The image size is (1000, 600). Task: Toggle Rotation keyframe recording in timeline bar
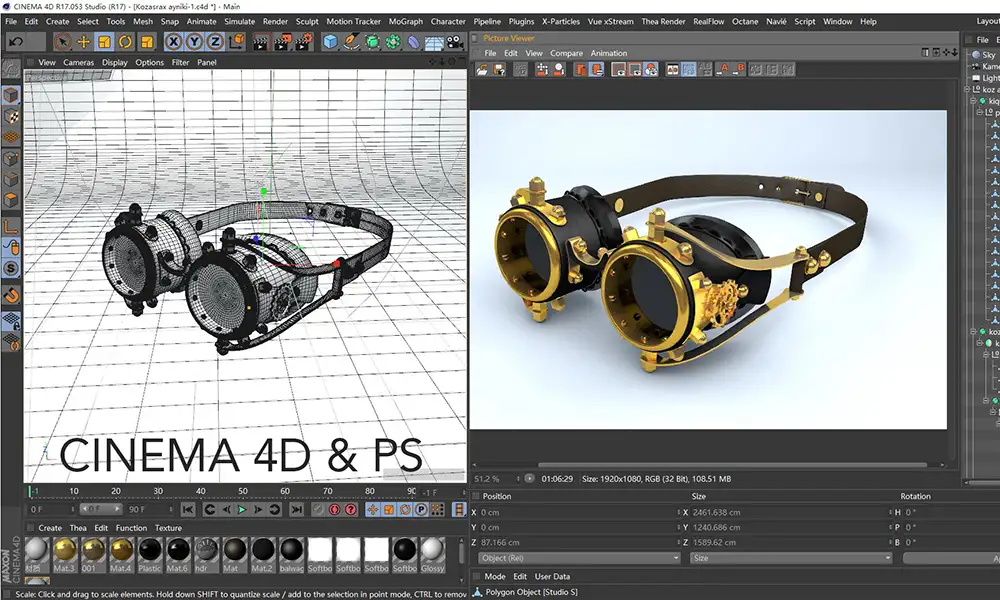coord(405,509)
